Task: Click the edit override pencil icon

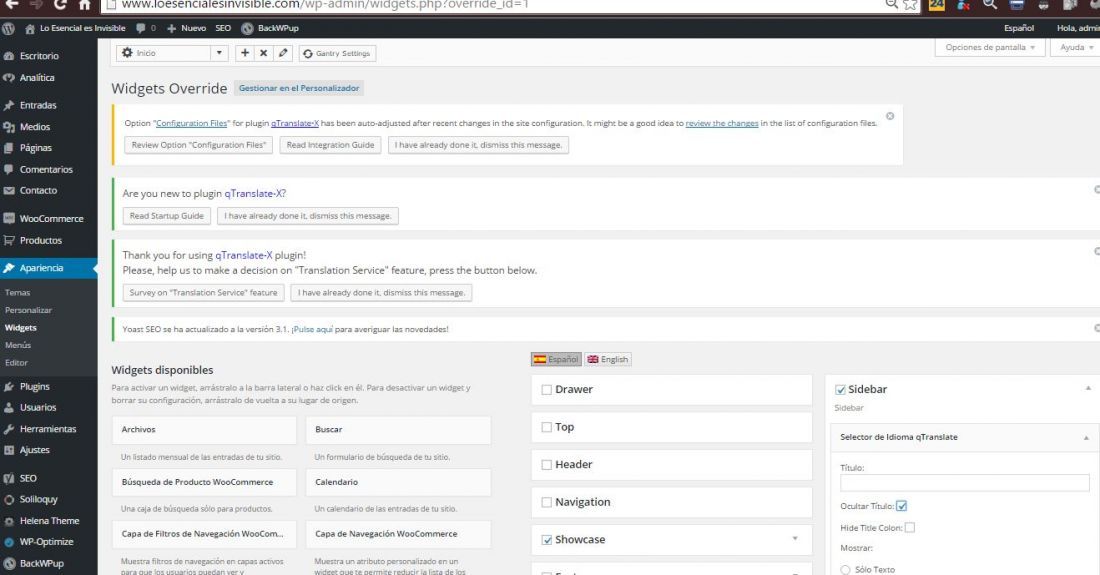Action: pyautogui.click(x=283, y=53)
